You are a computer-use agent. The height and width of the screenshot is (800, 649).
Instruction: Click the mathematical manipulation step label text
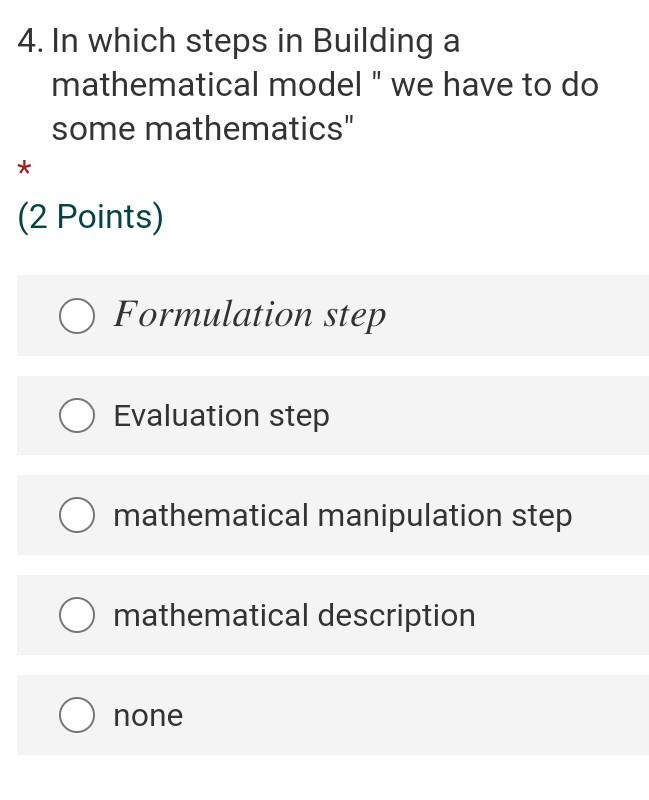(x=342, y=515)
